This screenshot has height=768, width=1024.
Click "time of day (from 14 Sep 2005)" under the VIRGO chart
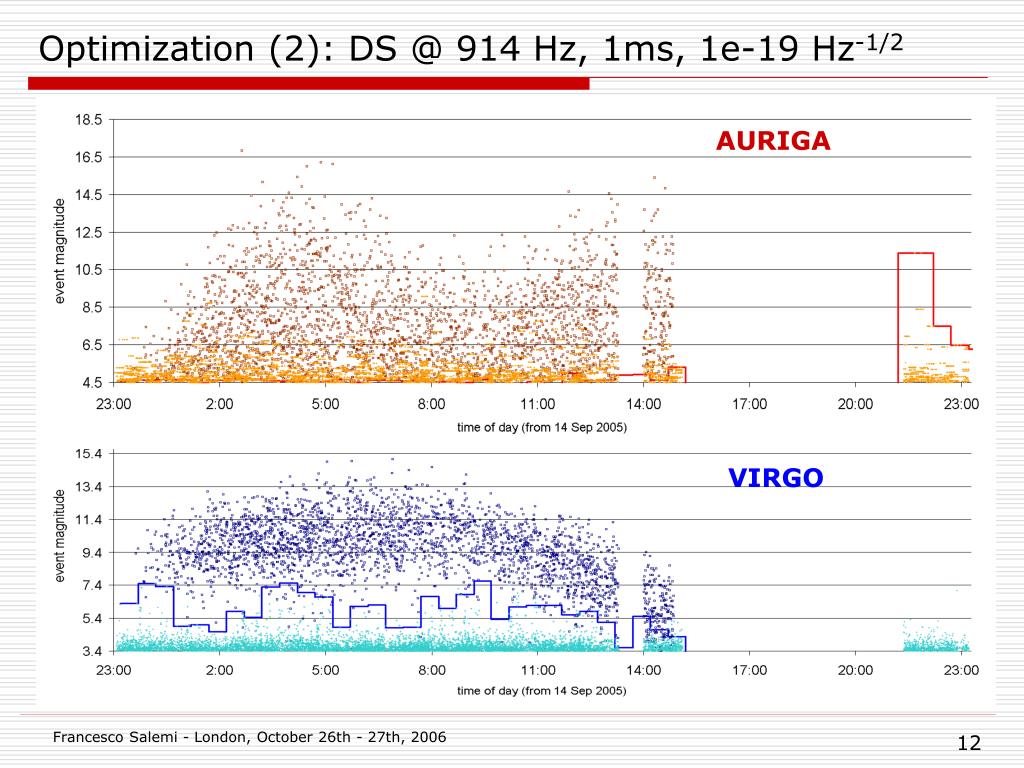(541, 690)
